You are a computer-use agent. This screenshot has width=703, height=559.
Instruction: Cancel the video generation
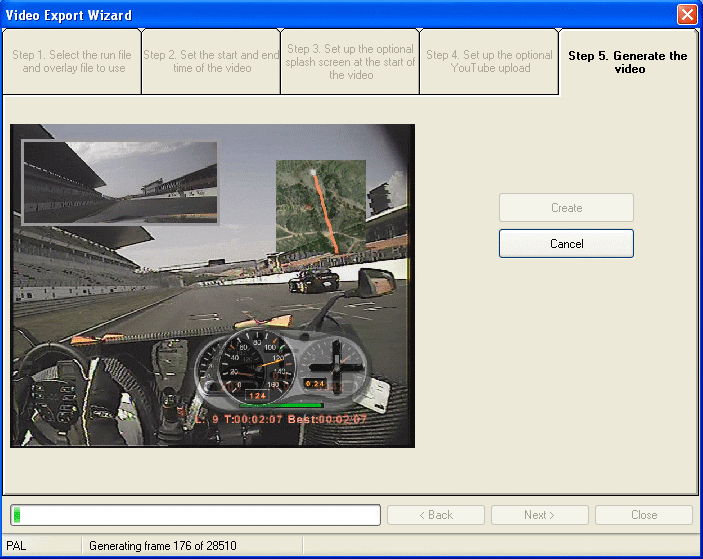click(x=566, y=244)
